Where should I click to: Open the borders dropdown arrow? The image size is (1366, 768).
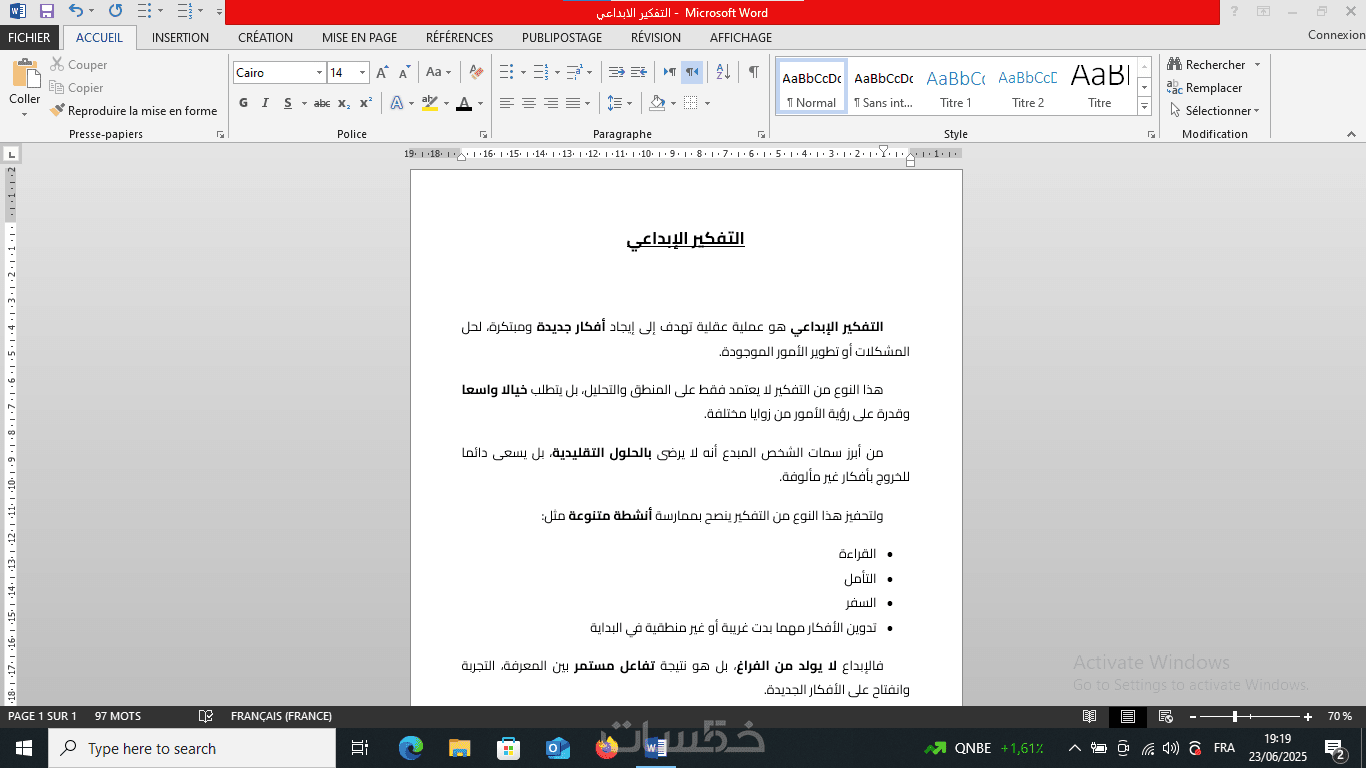707,103
